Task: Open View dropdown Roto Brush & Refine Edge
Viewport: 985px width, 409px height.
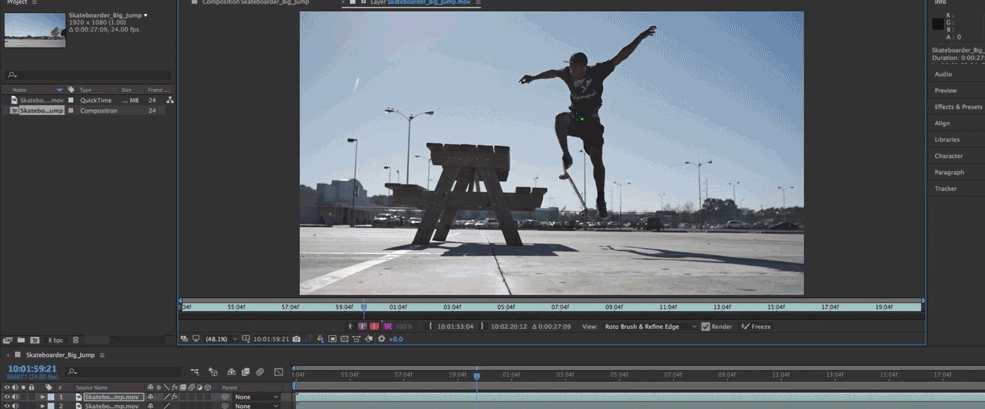Action: (650, 327)
